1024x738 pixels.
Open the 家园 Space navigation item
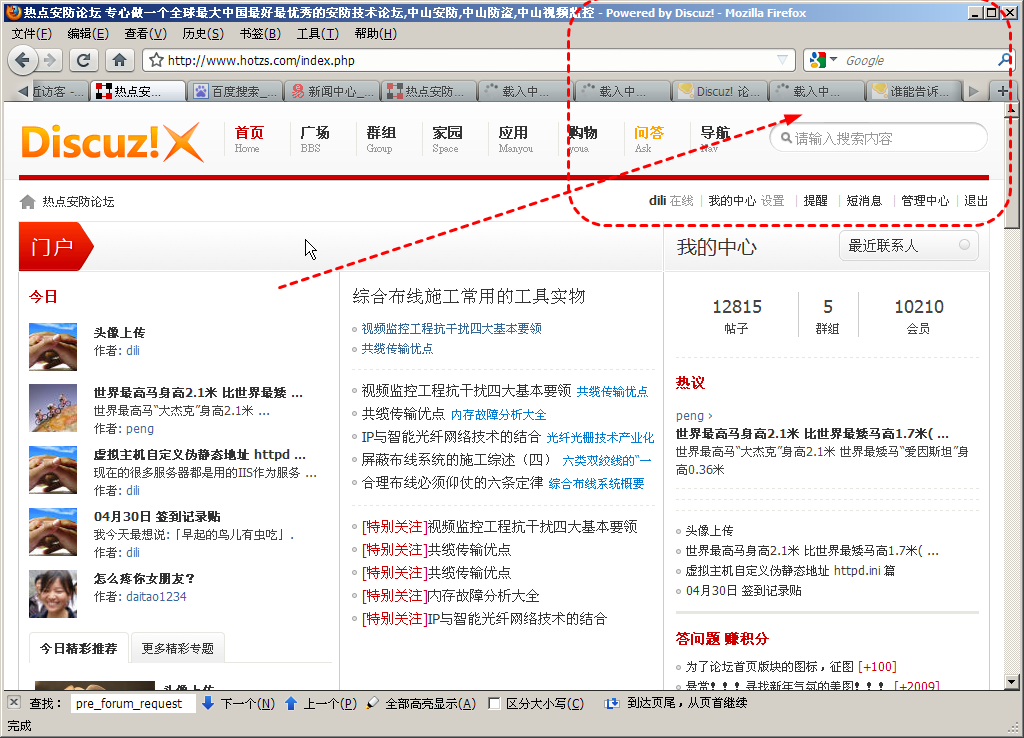[x=447, y=138]
